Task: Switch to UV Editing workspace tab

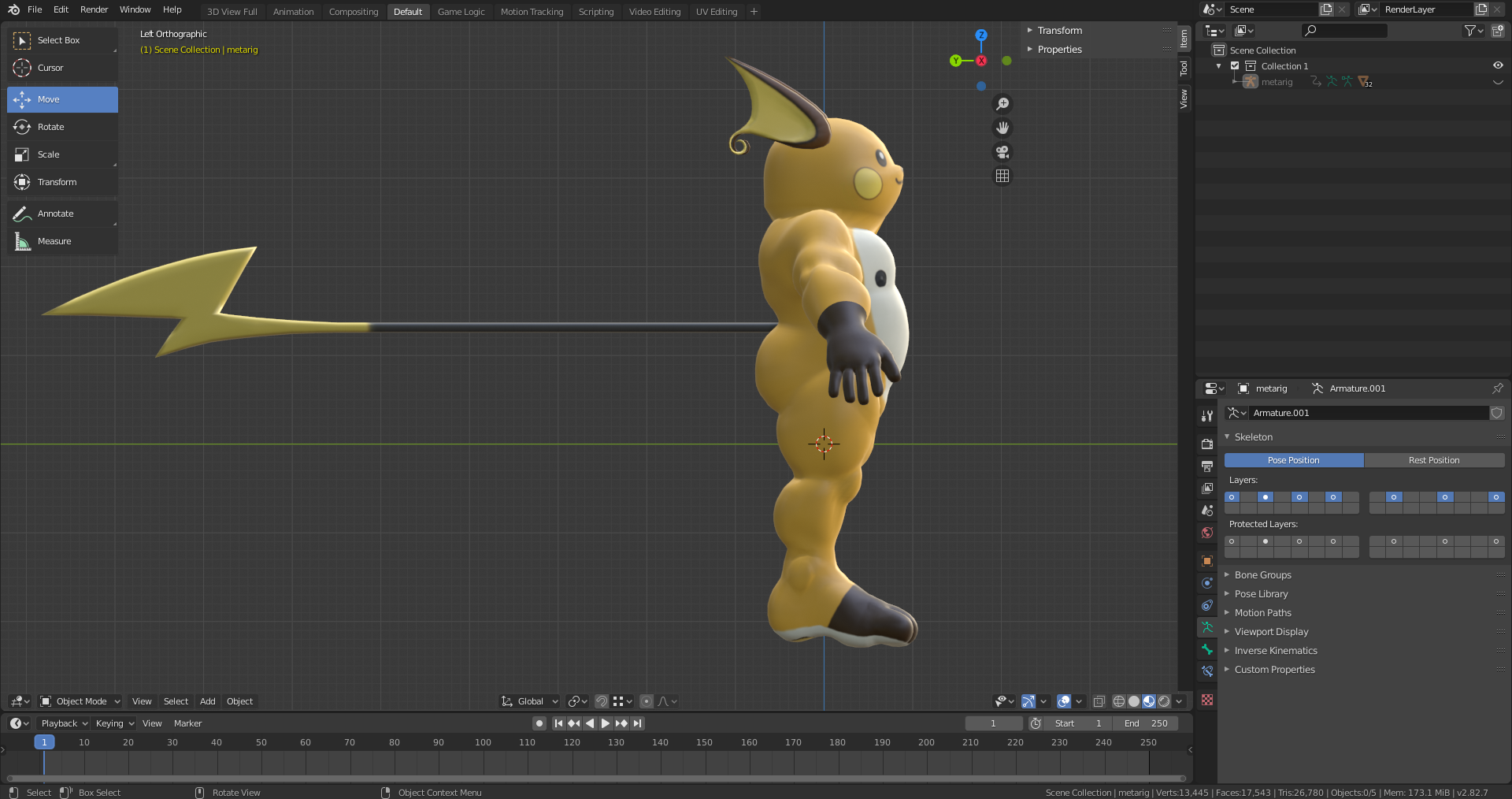Action: tap(717, 12)
